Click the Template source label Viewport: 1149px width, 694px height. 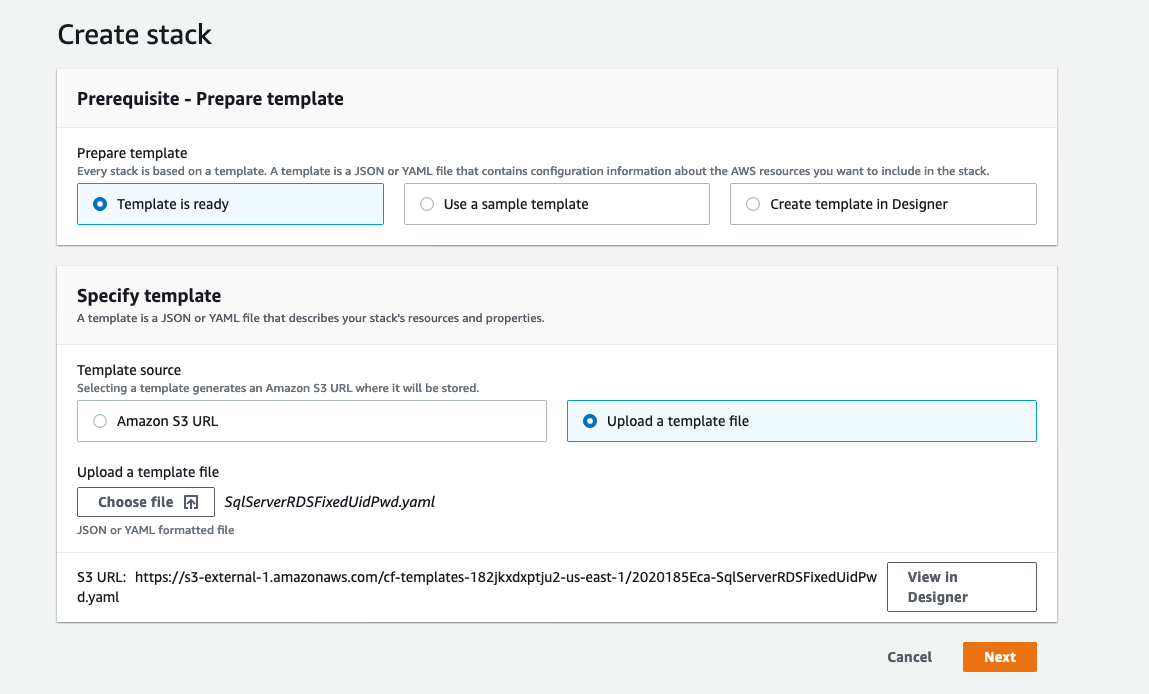130,369
